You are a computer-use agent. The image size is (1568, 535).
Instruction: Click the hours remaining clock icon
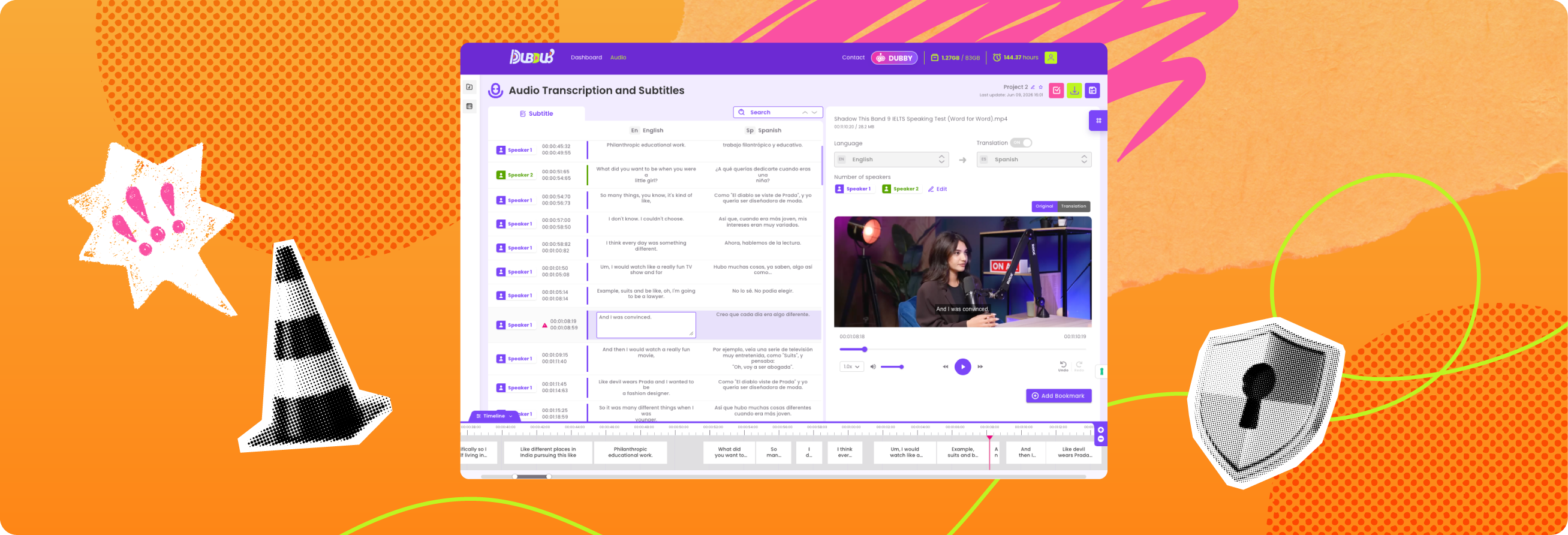click(997, 57)
